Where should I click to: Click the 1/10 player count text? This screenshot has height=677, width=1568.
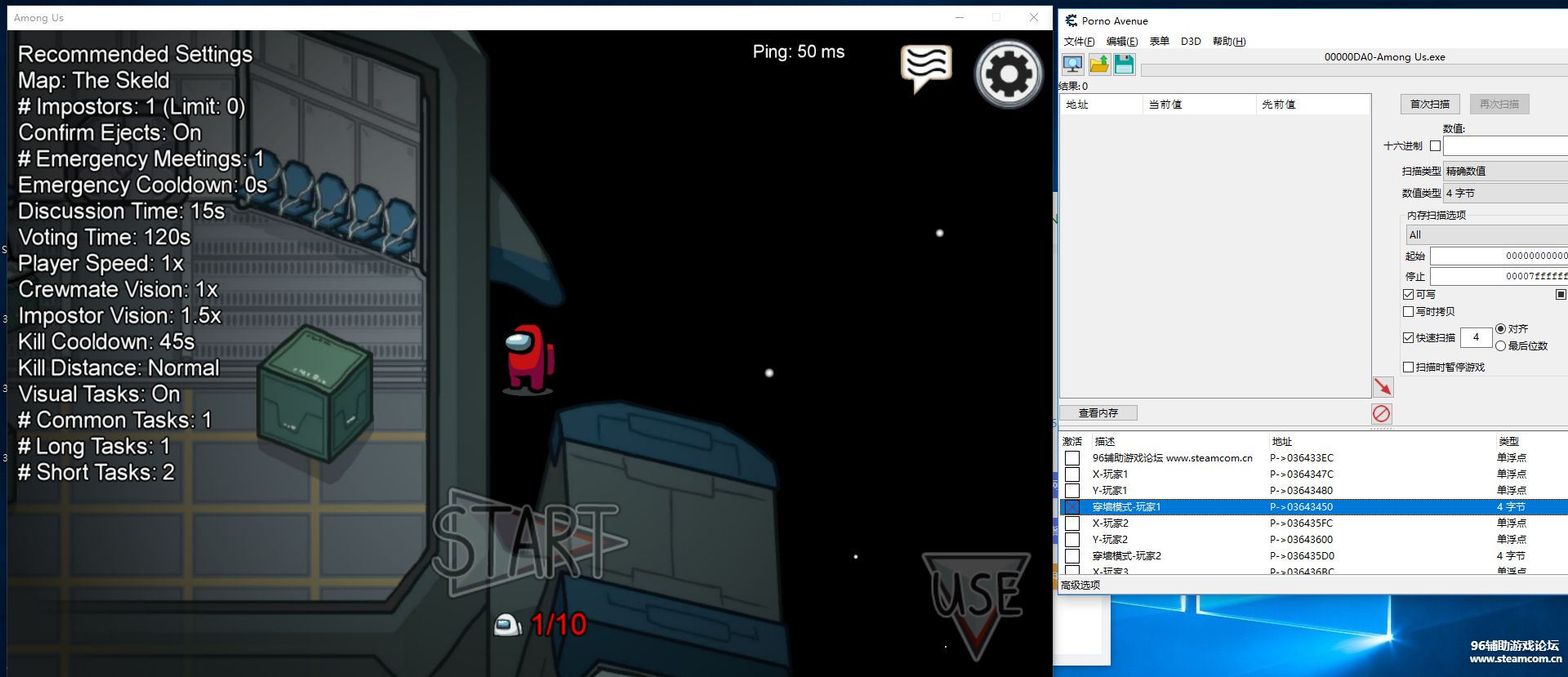[559, 625]
